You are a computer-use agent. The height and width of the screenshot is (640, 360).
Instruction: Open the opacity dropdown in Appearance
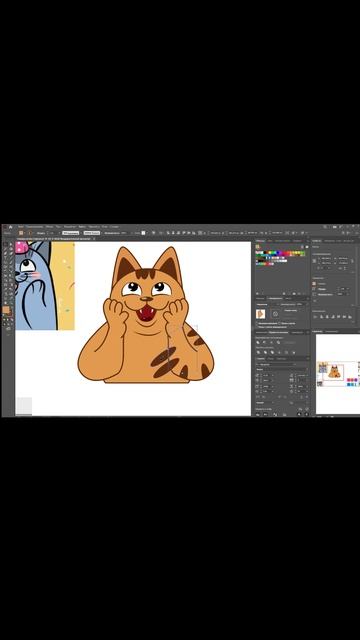point(348,294)
